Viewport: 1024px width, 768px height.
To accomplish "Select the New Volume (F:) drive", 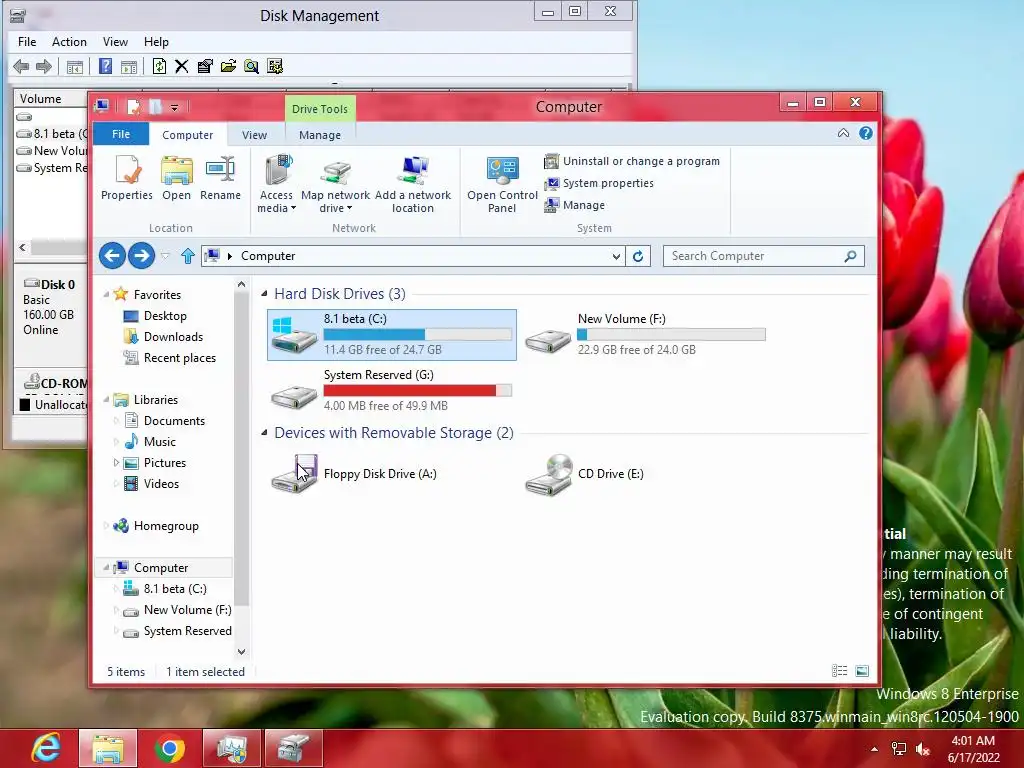I will (645, 334).
